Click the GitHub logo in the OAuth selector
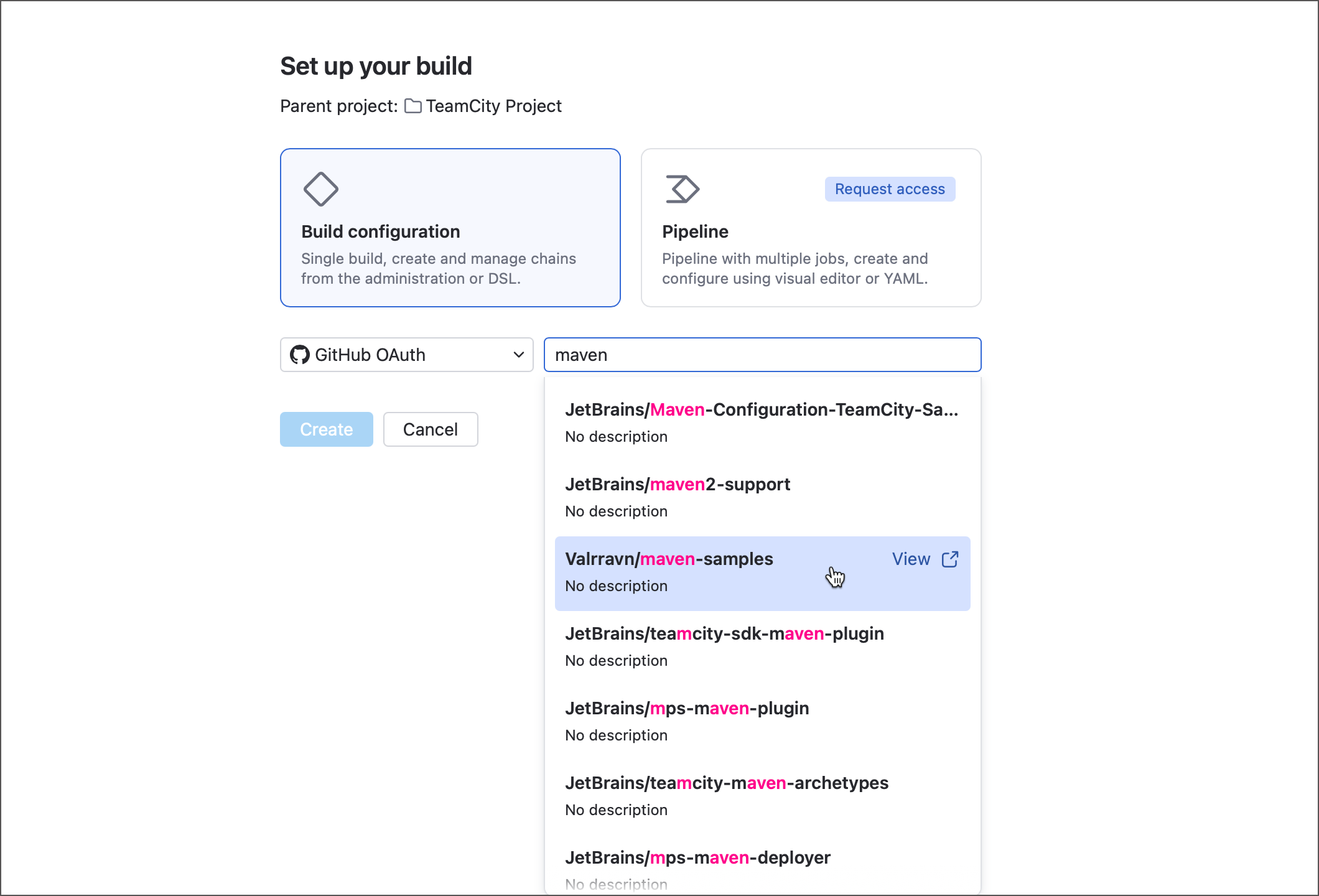The image size is (1319, 896). (x=301, y=355)
